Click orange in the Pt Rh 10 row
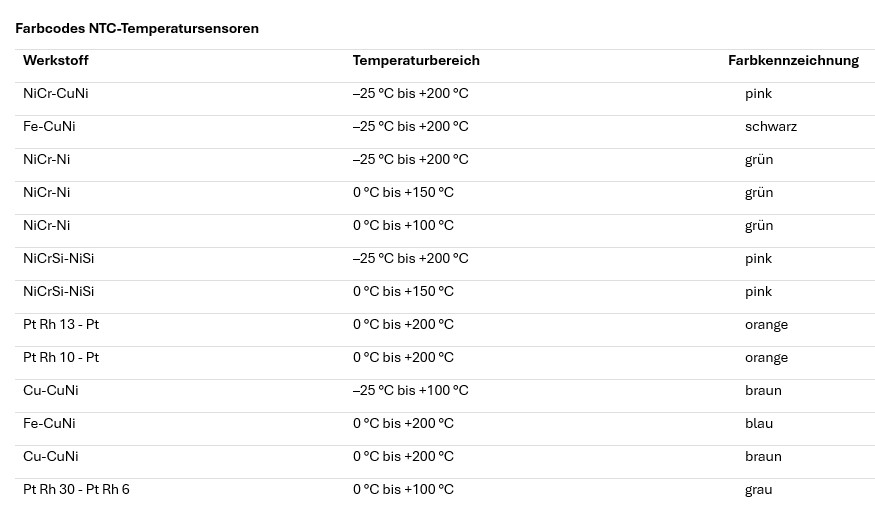This screenshot has height=517, width=875. (x=766, y=358)
